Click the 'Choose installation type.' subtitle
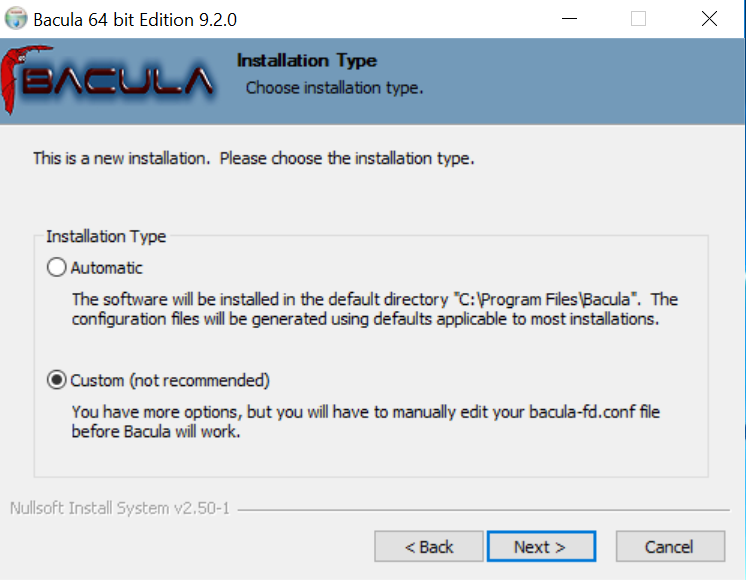Viewport: 746px width, 580px height. (x=334, y=88)
